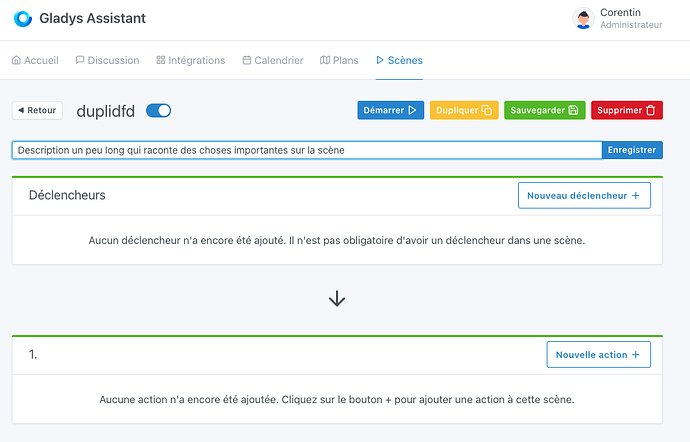Save the scene with Sauvegarder
Screen dimensions: 690x442
(x=544, y=110)
